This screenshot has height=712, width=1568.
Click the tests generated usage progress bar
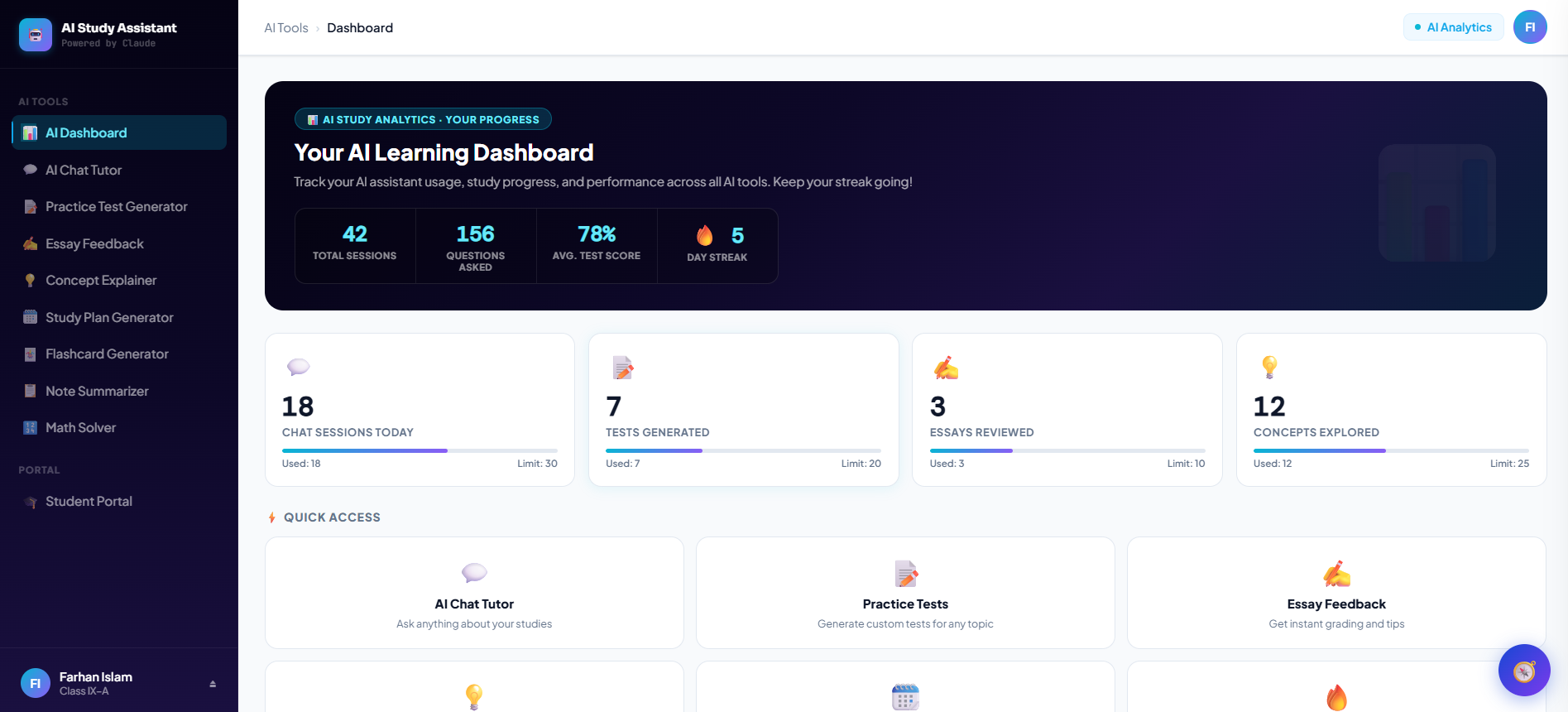[743, 450]
